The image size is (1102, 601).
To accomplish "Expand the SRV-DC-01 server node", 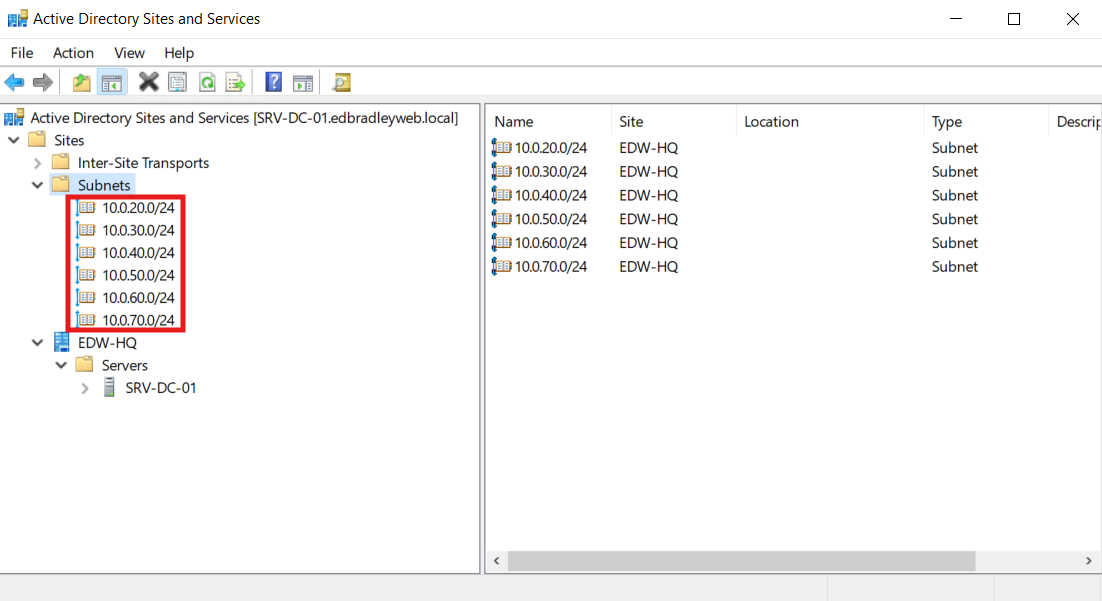I will pyautogui.click(x=84, y=388).
